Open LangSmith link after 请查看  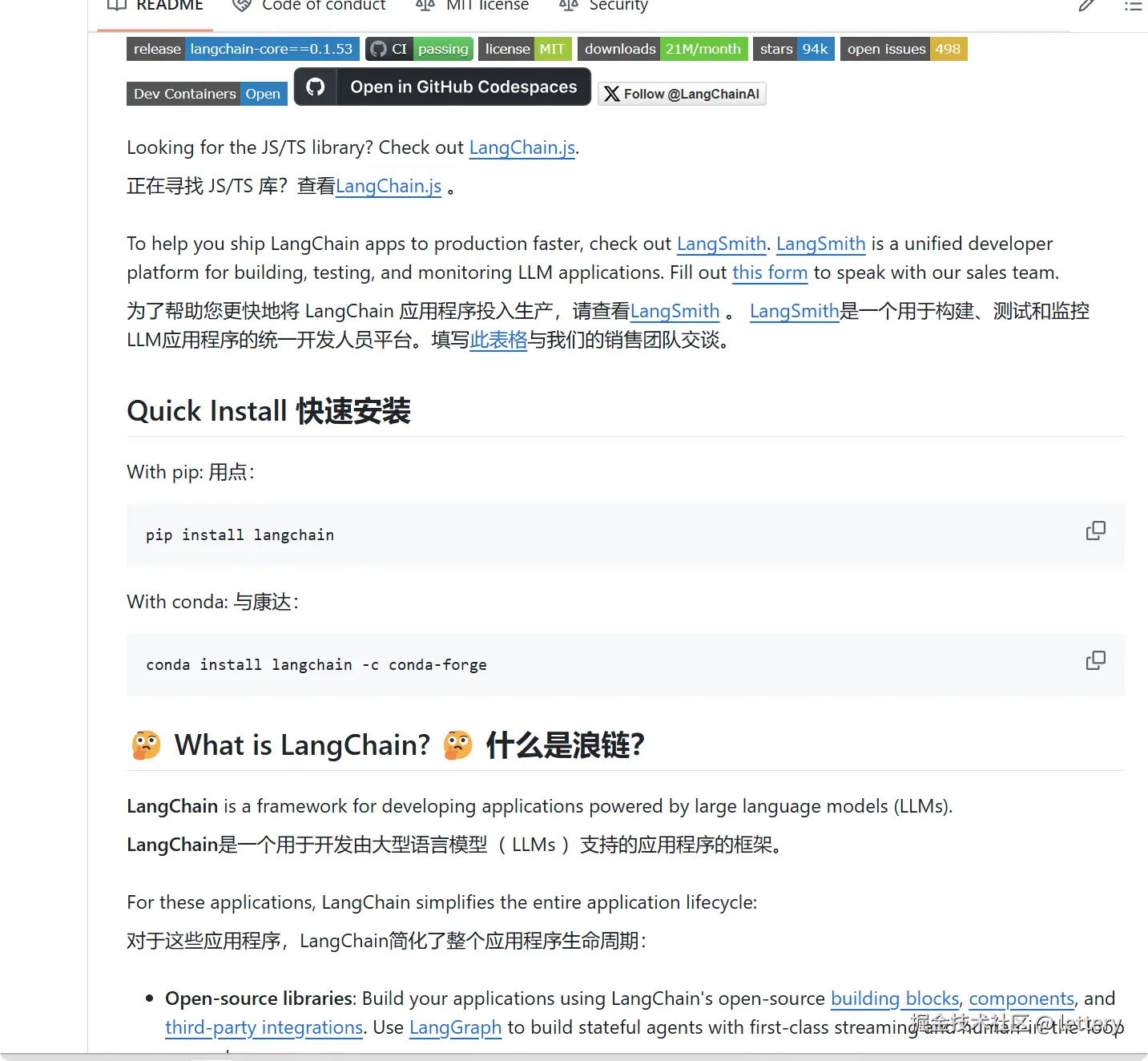[x=675, y=311]
